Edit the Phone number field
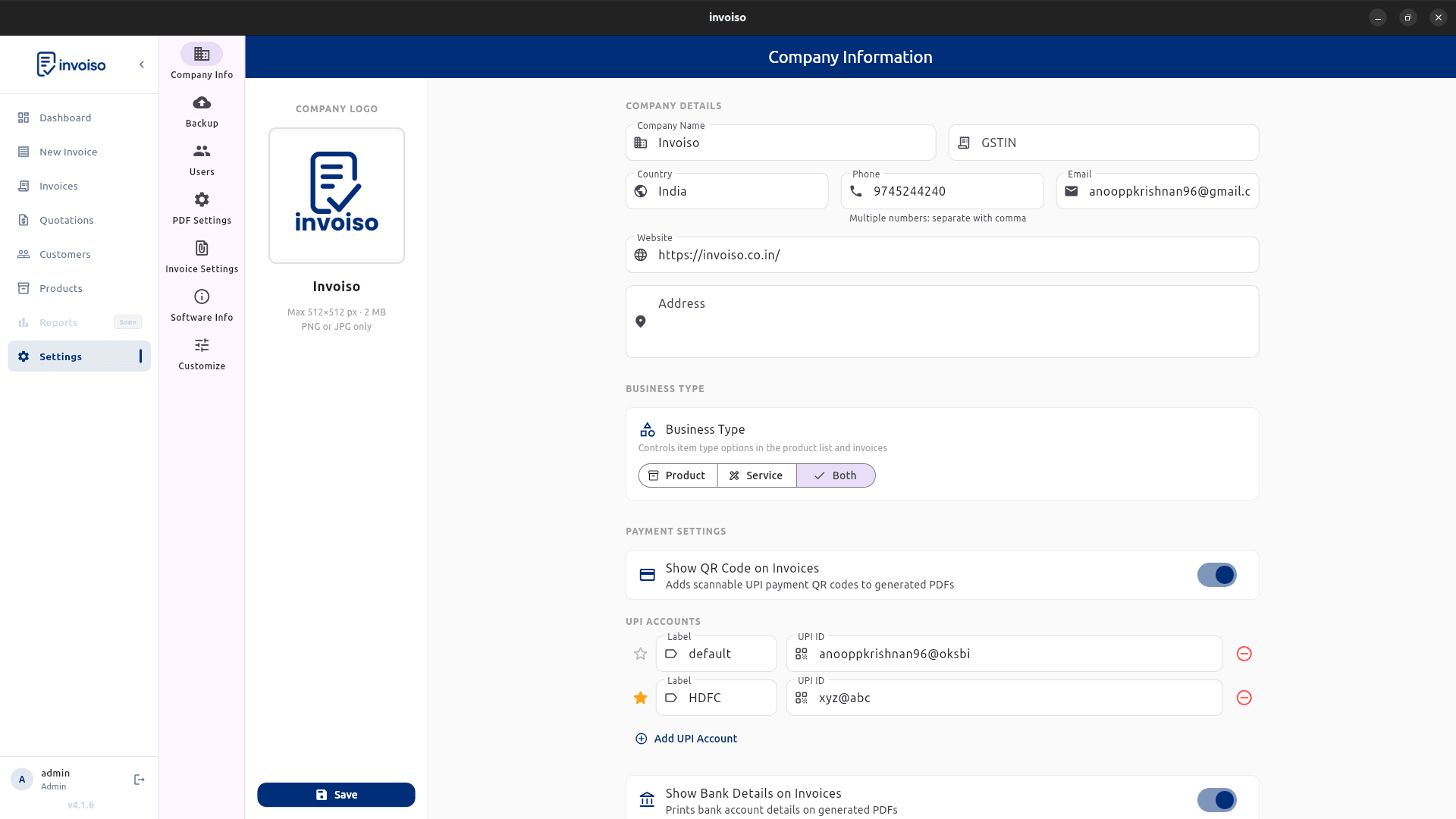Screen dimensions: 1456x819 pos(942,191)
